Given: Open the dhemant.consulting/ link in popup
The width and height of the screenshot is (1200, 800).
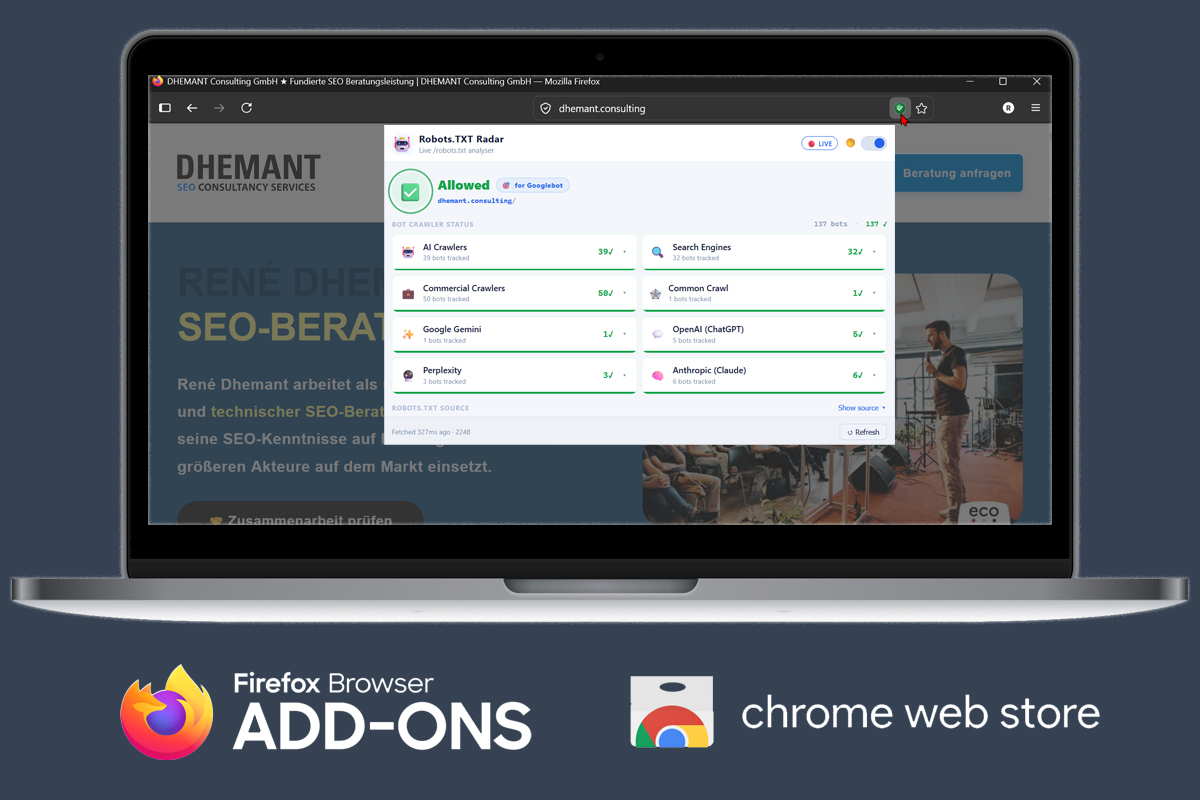Looking at the screenshot, I should pos(476,201).
